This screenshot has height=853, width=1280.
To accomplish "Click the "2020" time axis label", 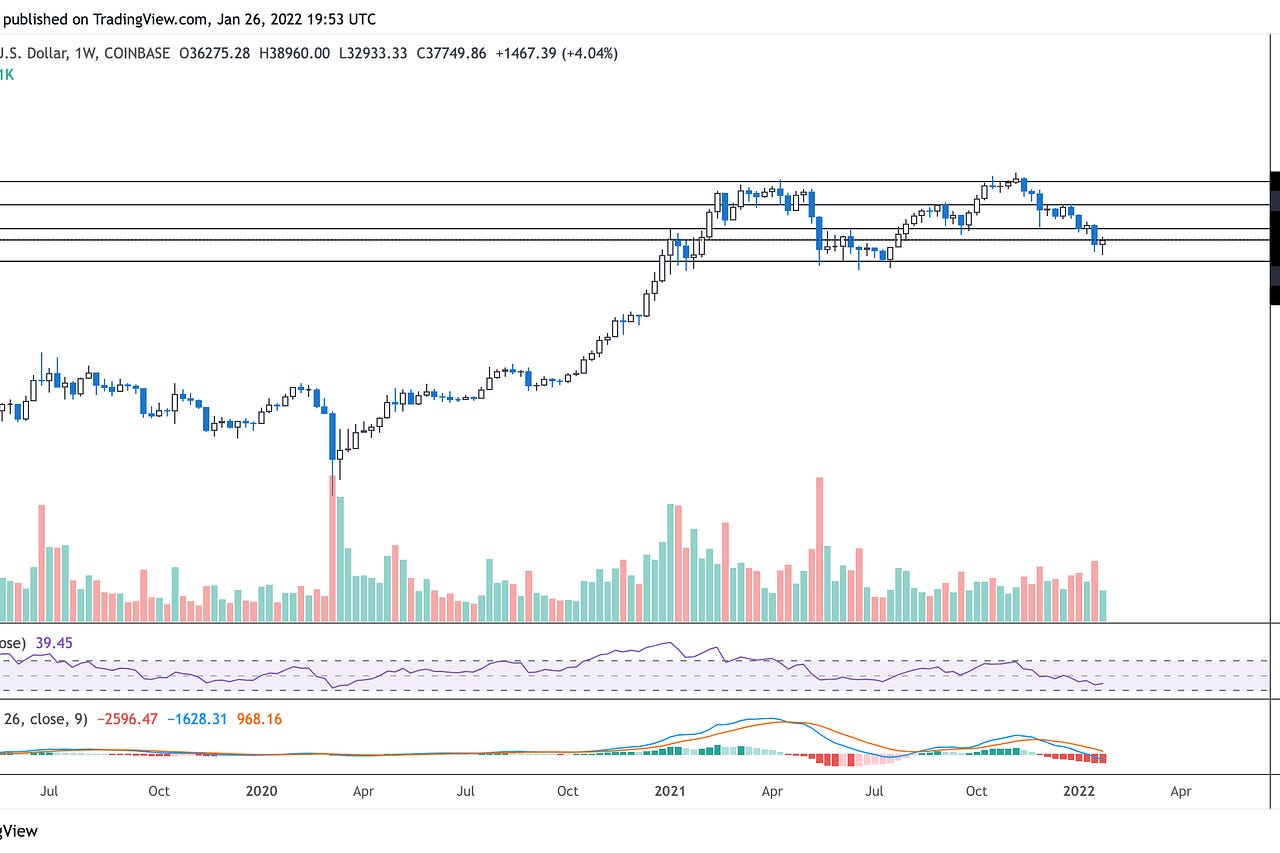I will click(x=261, y=791).
